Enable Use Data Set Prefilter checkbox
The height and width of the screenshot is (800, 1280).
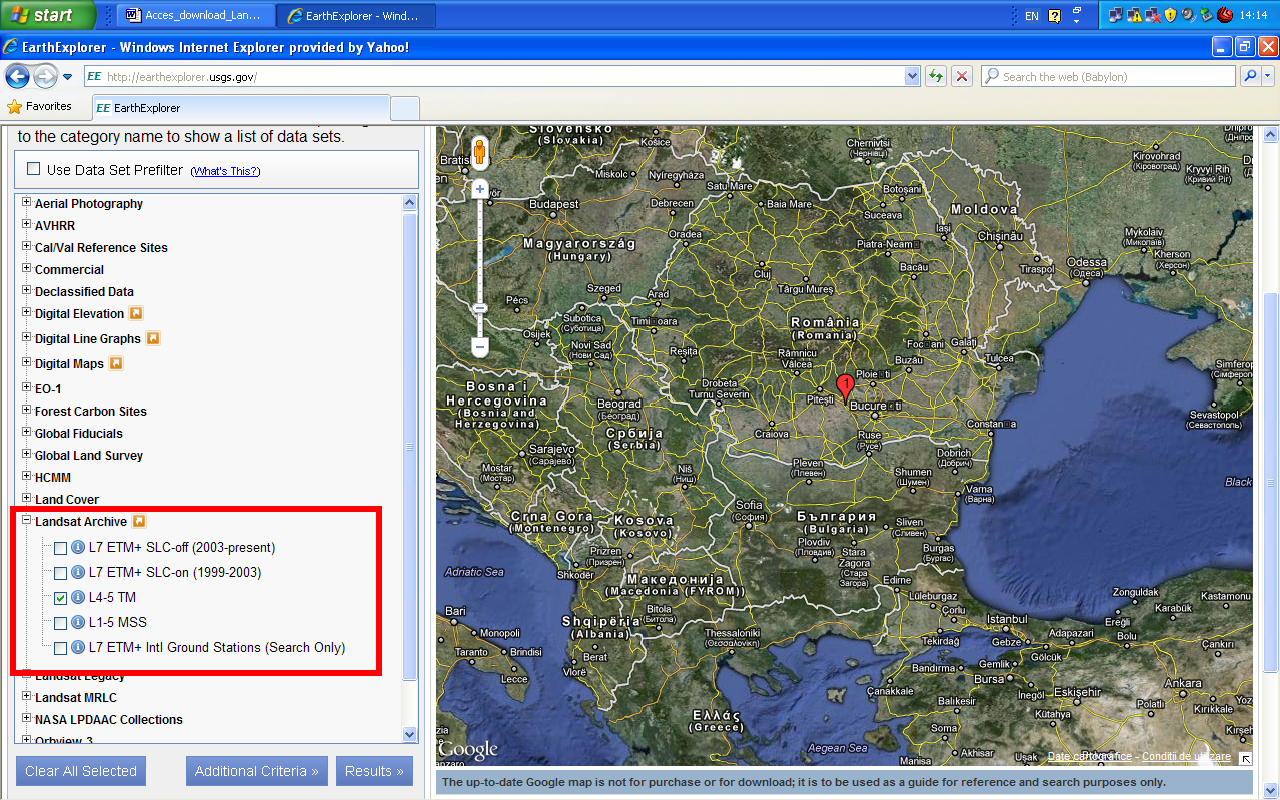click(34, 169)
